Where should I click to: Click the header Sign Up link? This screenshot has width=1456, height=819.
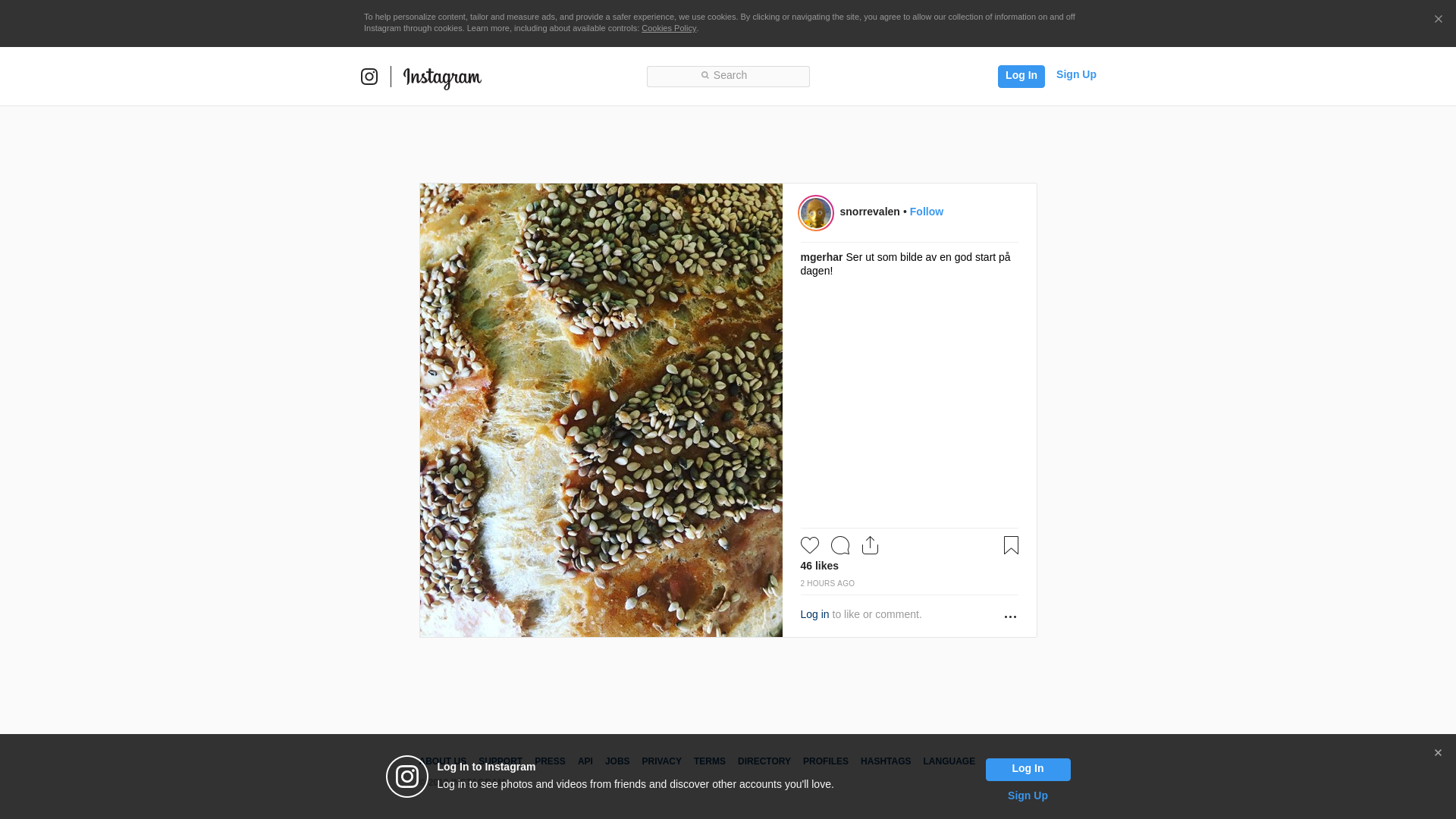(x=1076, y=74)
